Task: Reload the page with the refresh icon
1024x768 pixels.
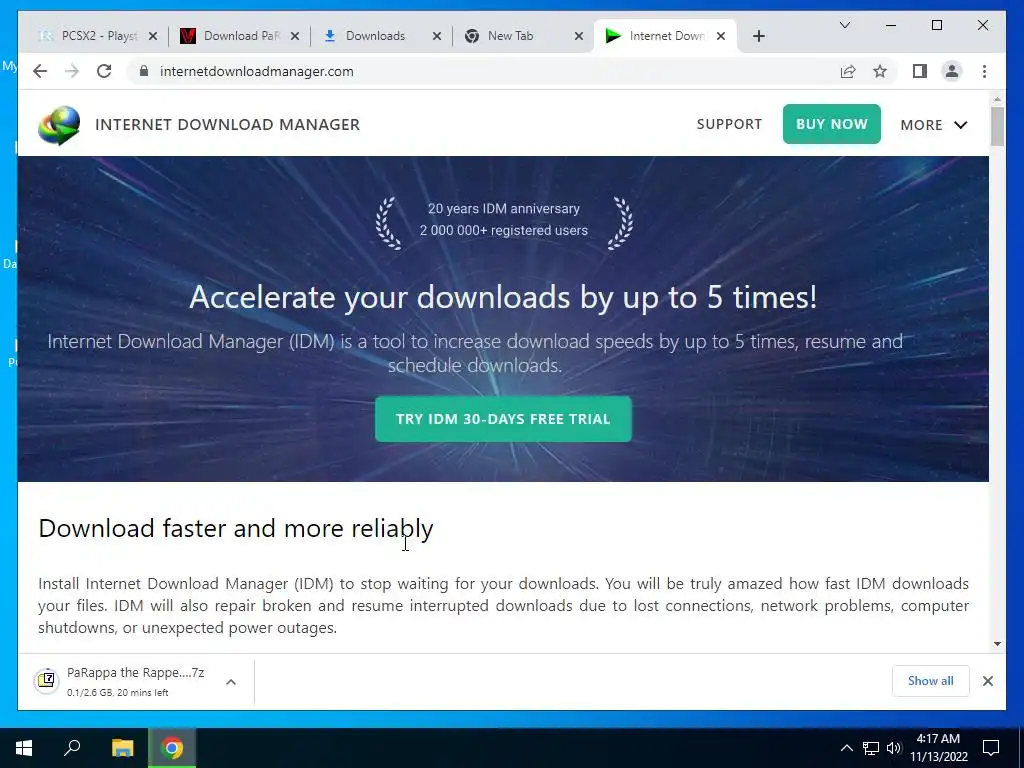Action: tap(104, 71)
